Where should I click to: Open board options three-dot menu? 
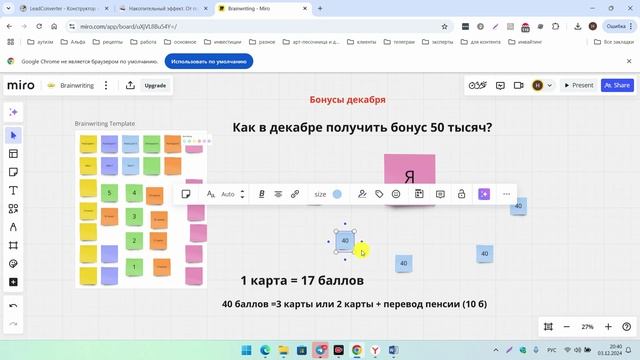(x=106, y=85)
